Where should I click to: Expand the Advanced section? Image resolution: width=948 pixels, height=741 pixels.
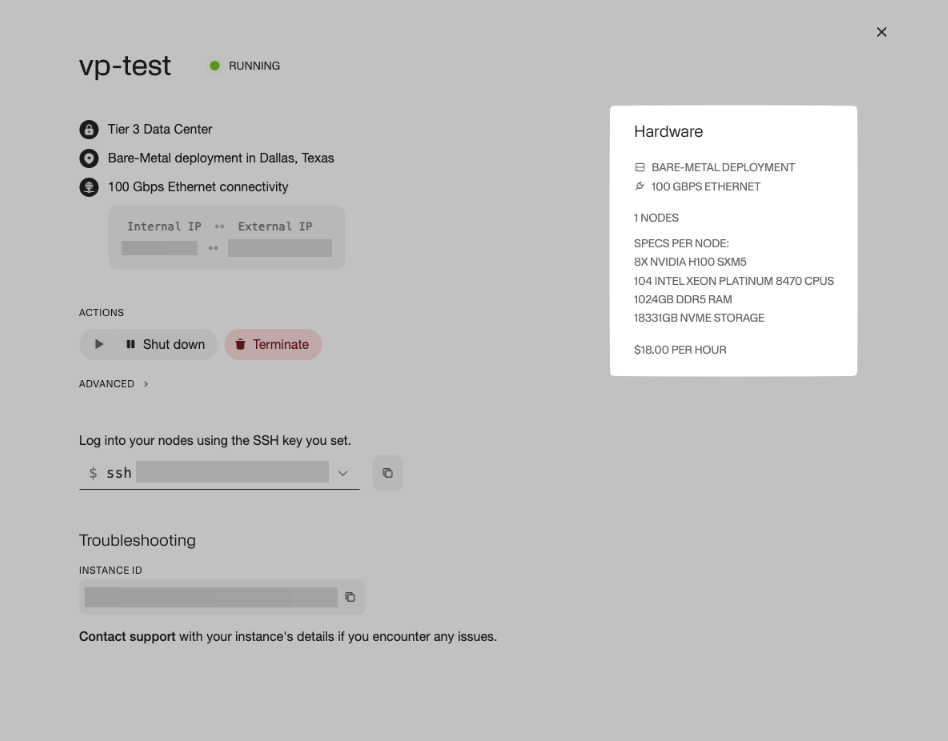pos(113,384)
